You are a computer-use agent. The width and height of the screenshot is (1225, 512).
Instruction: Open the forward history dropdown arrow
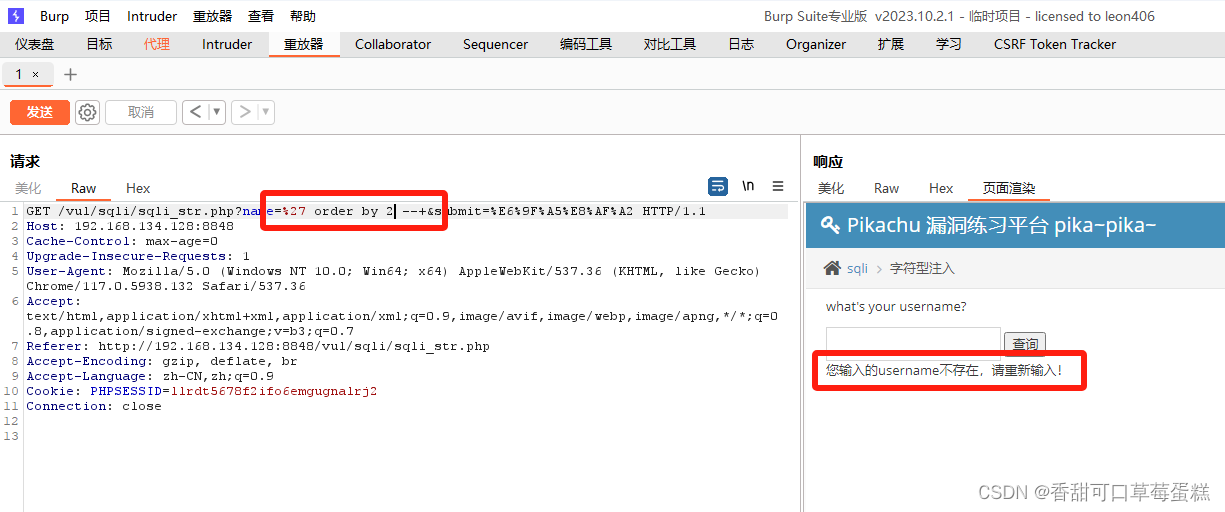[266, 112]
